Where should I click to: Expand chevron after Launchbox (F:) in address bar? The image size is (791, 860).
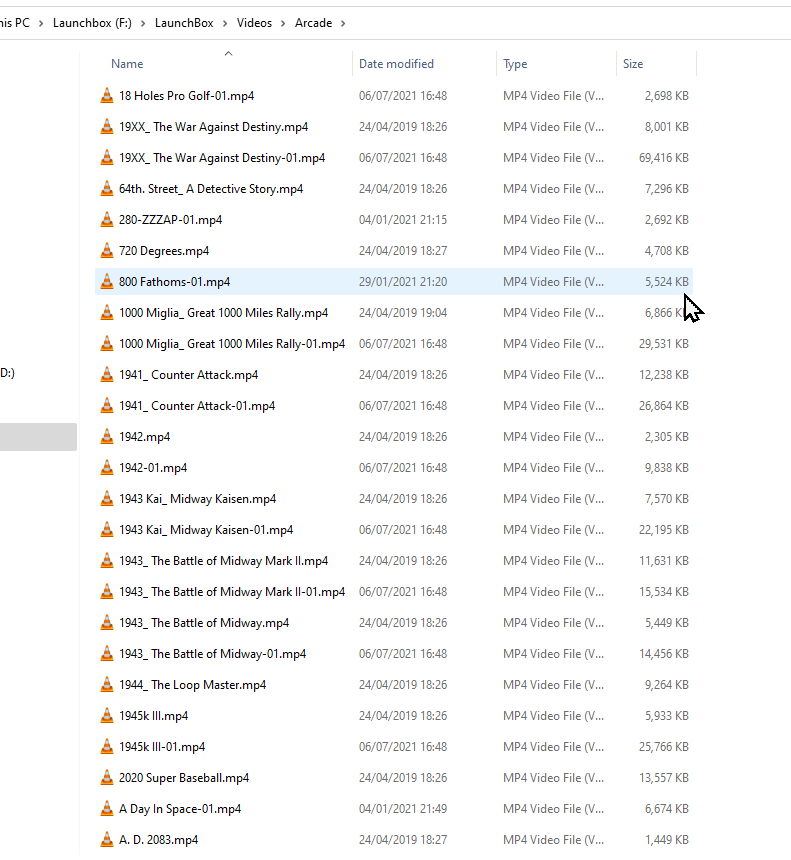tap(143, 23)
